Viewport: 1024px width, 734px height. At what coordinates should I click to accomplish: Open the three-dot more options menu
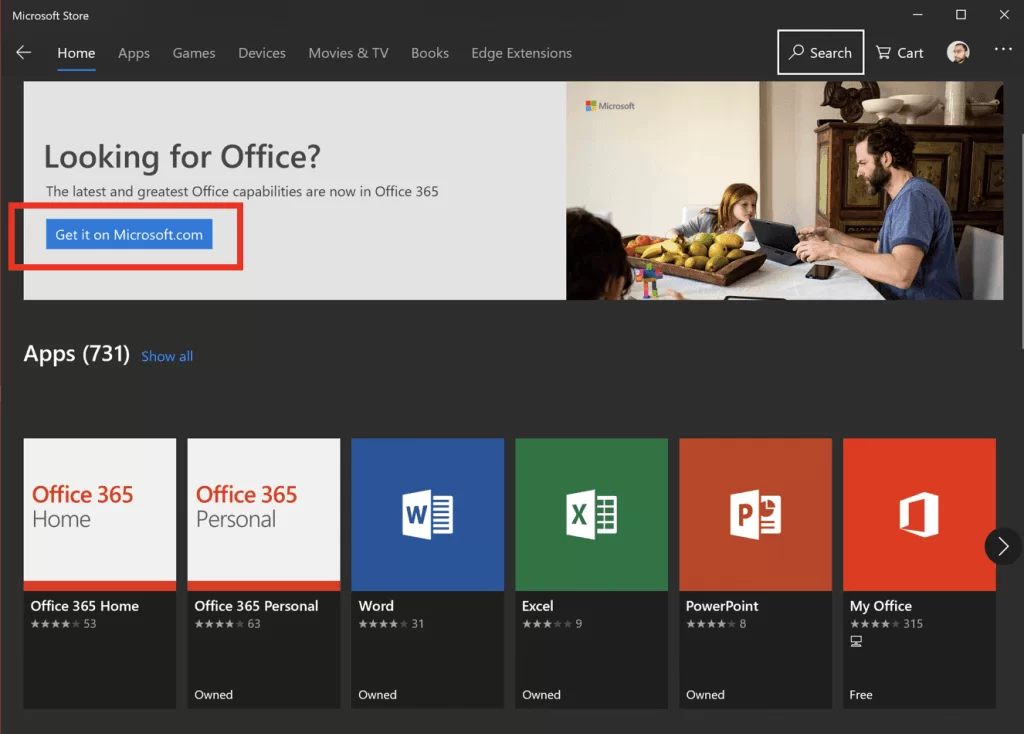[1003, 49]
